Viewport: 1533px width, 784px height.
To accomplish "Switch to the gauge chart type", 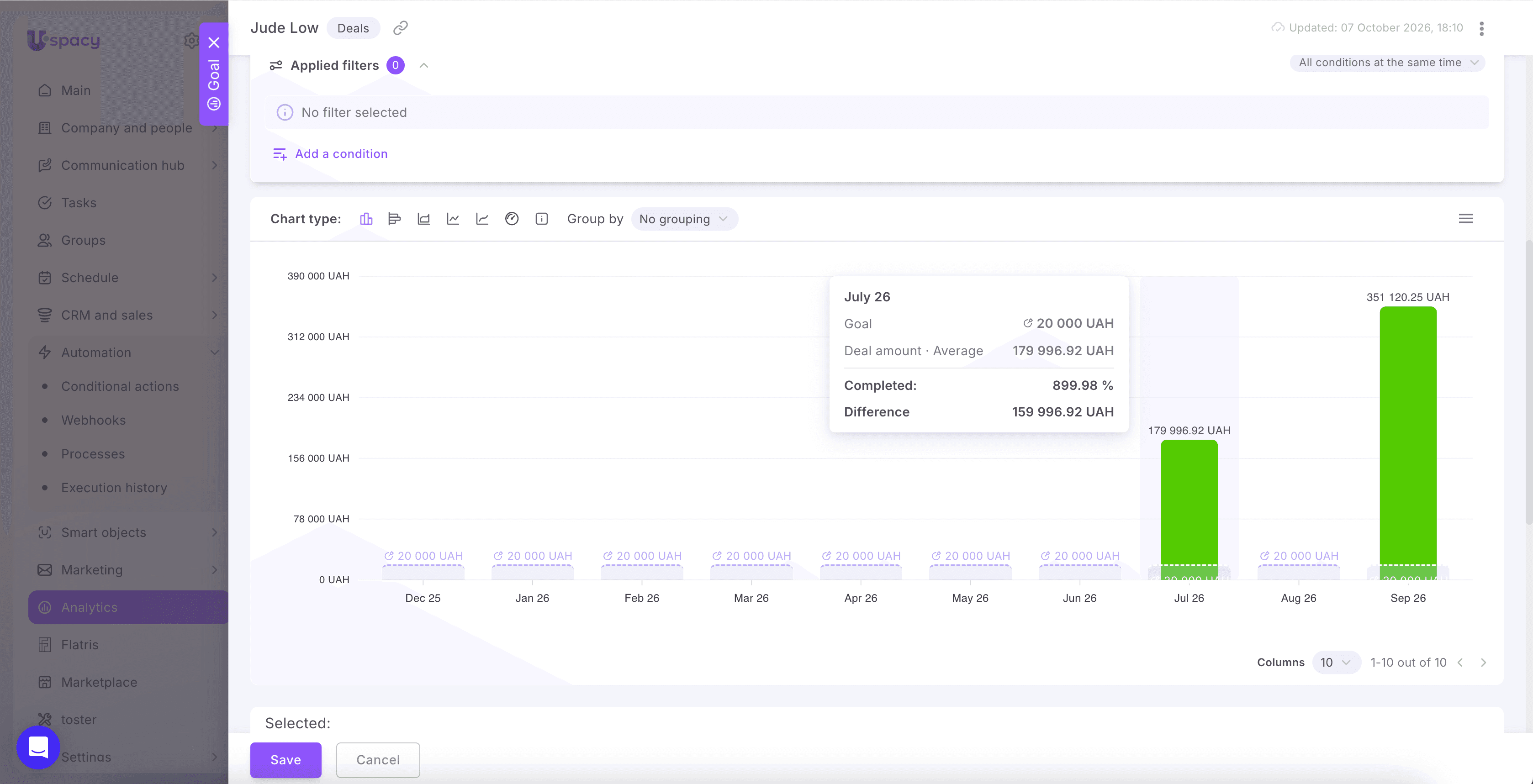I will tap(512, 219).
